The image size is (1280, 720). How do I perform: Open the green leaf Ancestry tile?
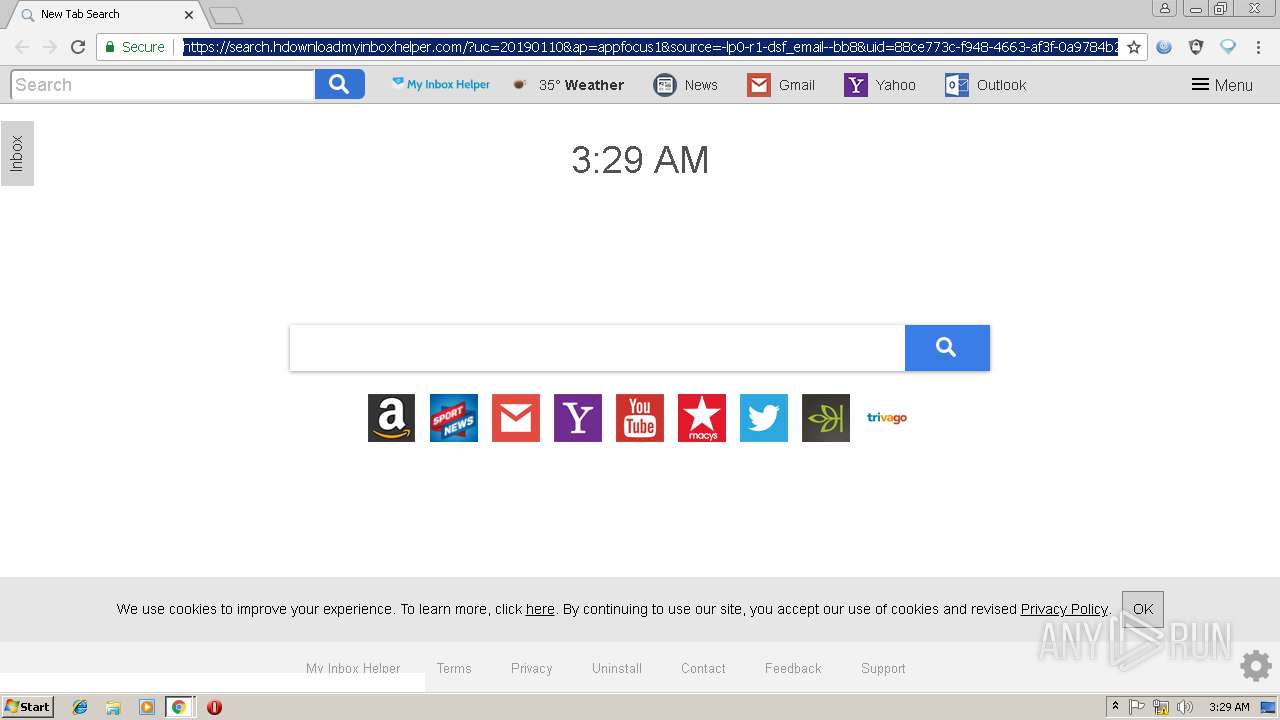(825, 418)
